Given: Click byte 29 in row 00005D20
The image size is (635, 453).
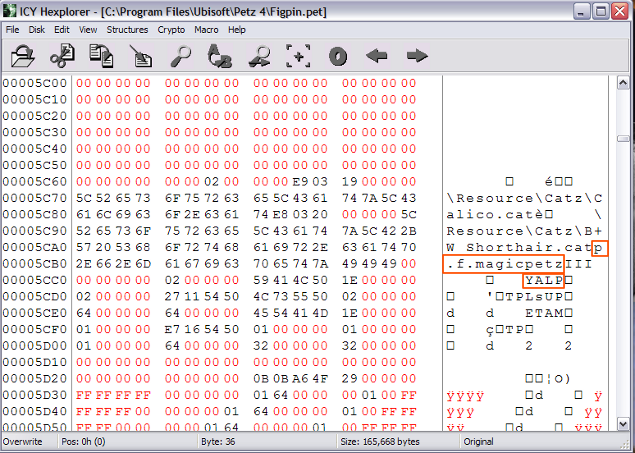Looking at the screenshot, I should click(x=349, y=379).
